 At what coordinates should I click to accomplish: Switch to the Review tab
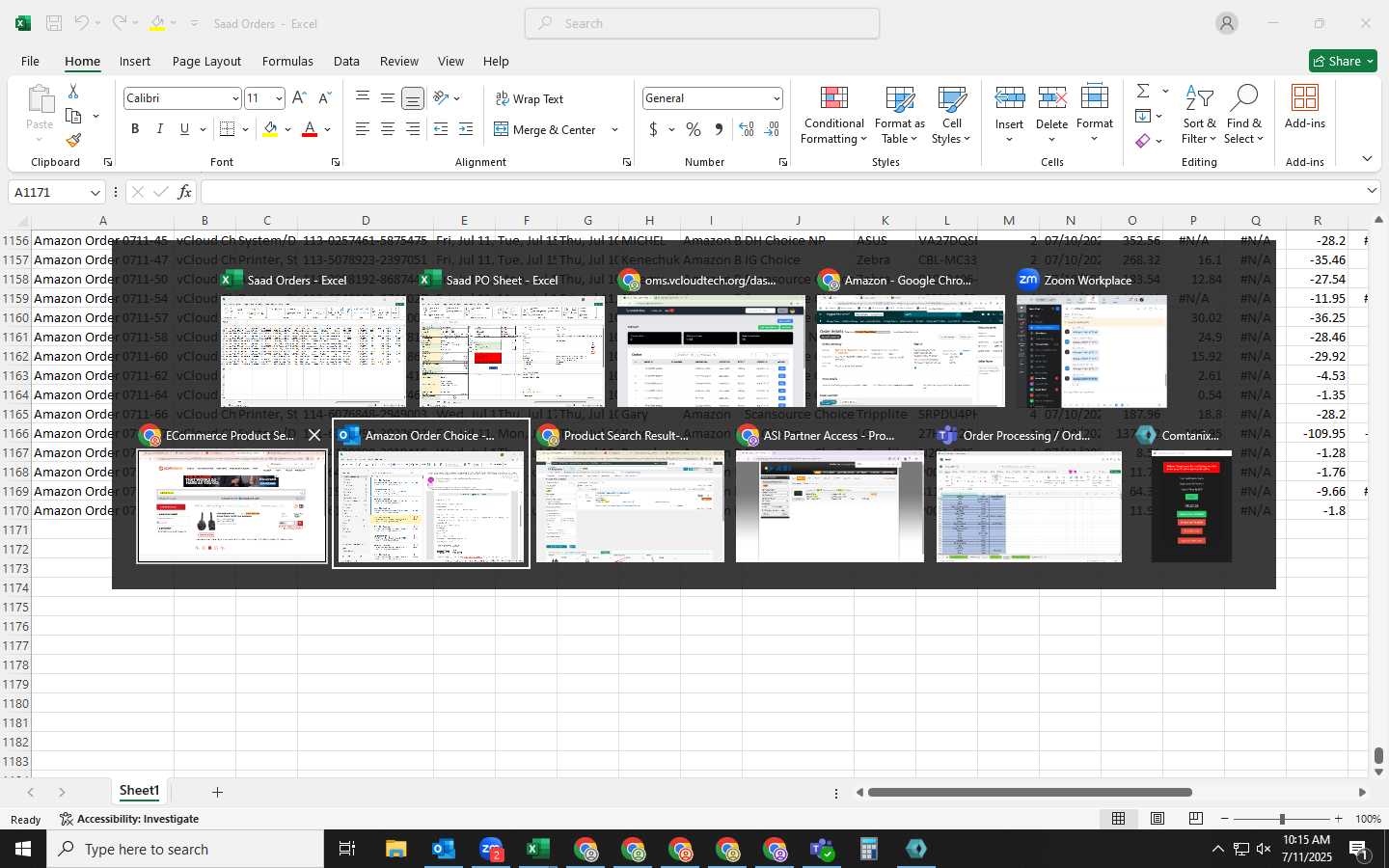pos(398,61)
